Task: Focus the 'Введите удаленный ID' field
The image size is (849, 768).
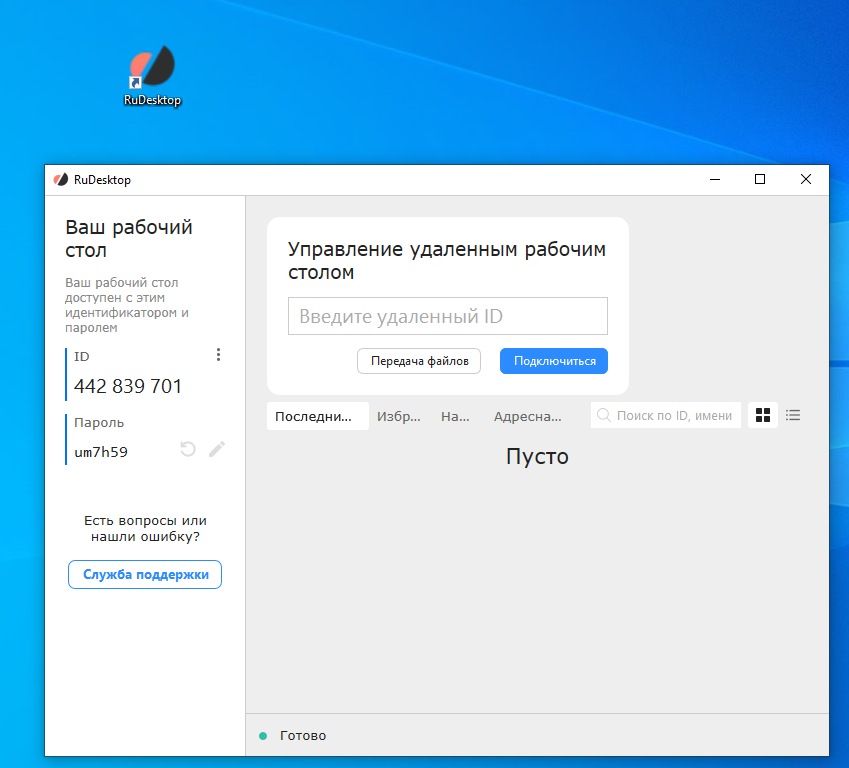Action: click(x=448, y=316)
